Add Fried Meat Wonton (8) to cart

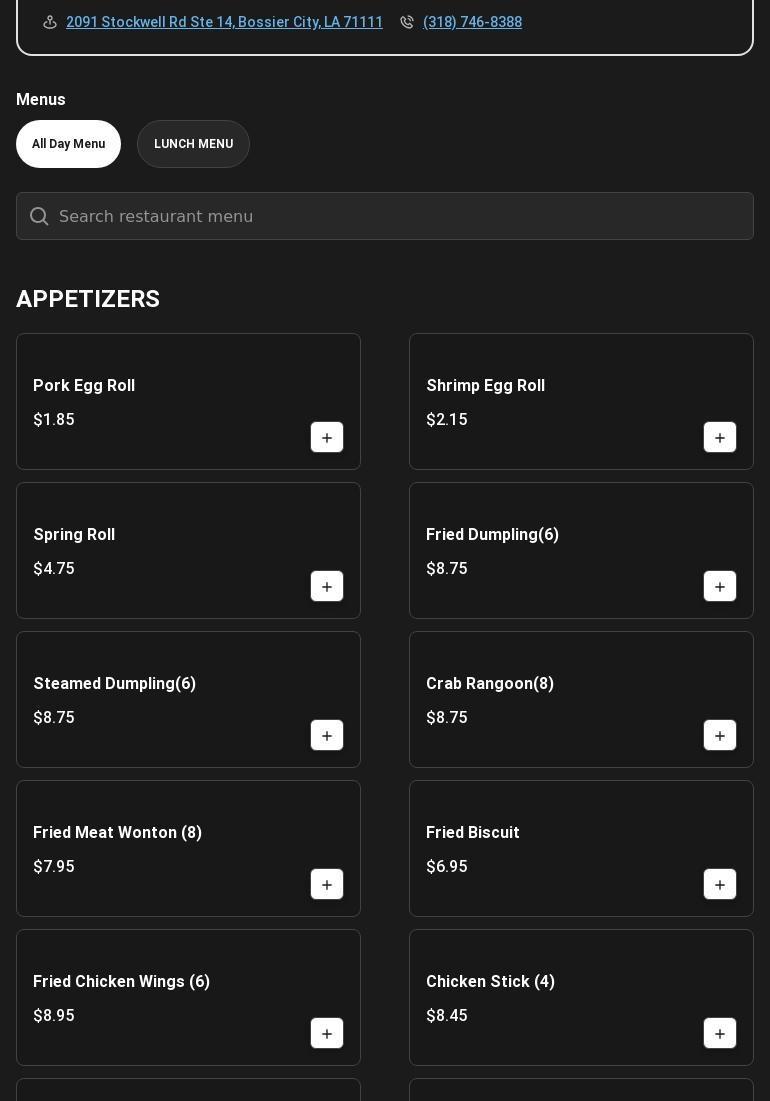click(327, 885)
